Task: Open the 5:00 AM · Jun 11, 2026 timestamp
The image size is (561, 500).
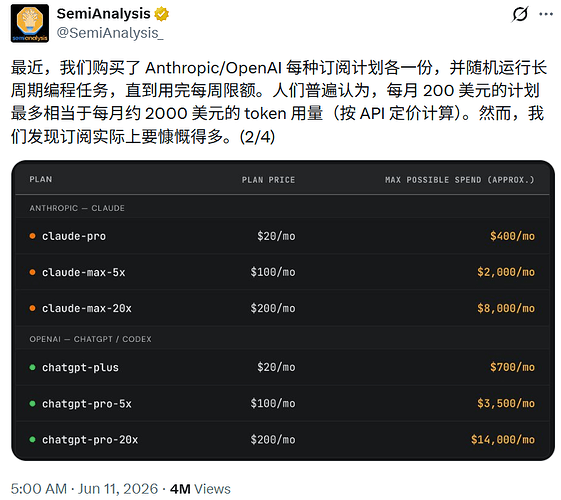Action: pos(84,489)
